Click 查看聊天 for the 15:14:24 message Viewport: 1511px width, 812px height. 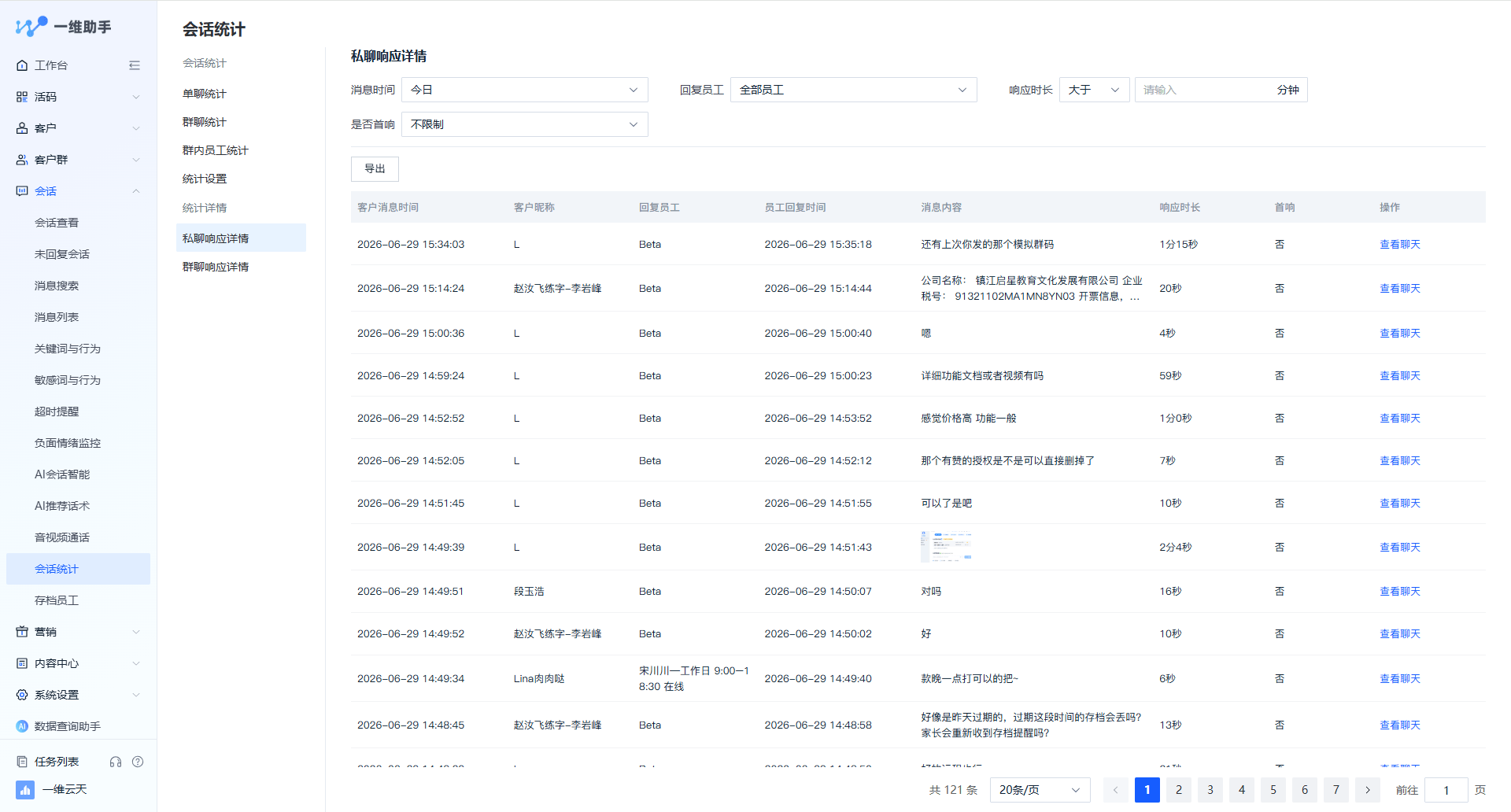(x=1400, y=289)
